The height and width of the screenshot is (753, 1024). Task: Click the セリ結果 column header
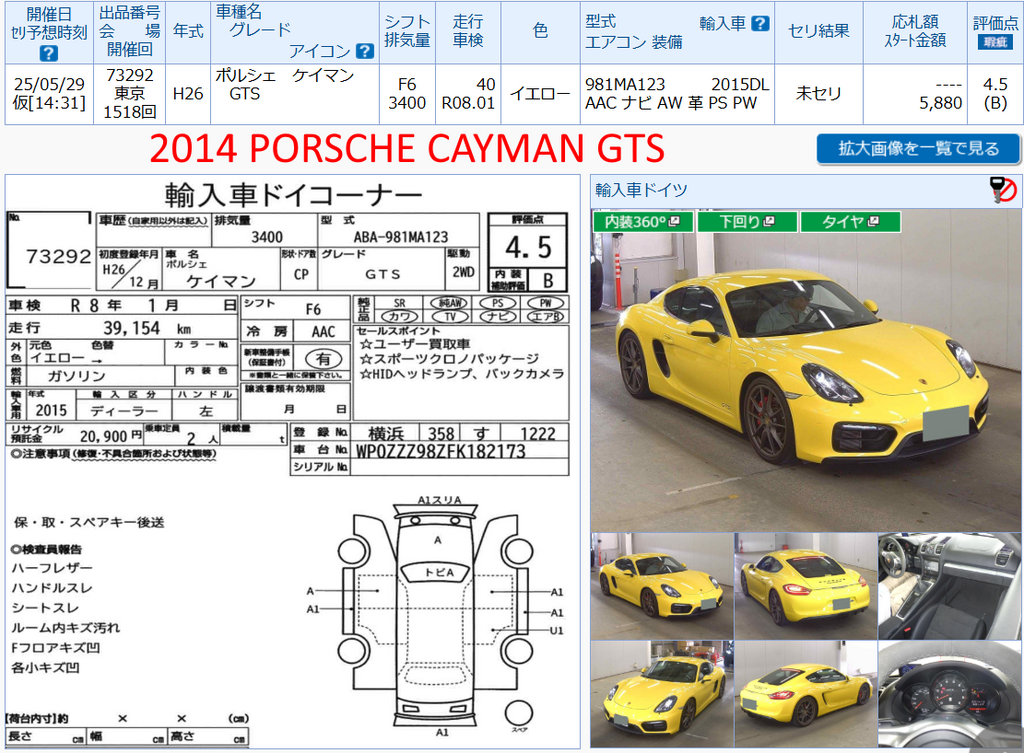pos(819,31)
